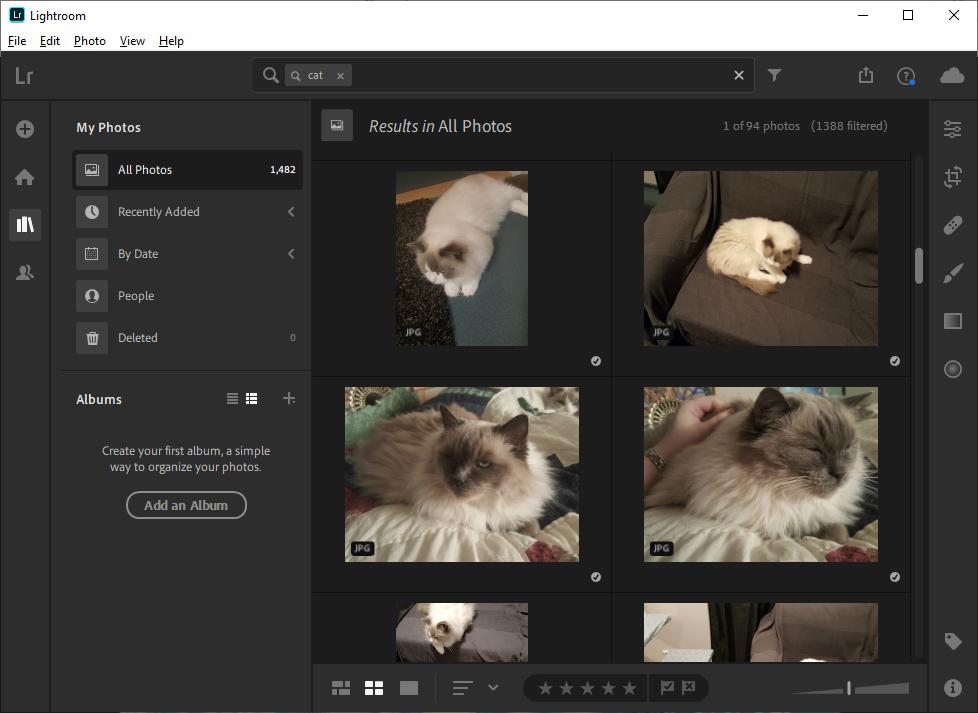978x713 pixels.
Task: Clear the search field with X
Action: [x=739, y=75]
